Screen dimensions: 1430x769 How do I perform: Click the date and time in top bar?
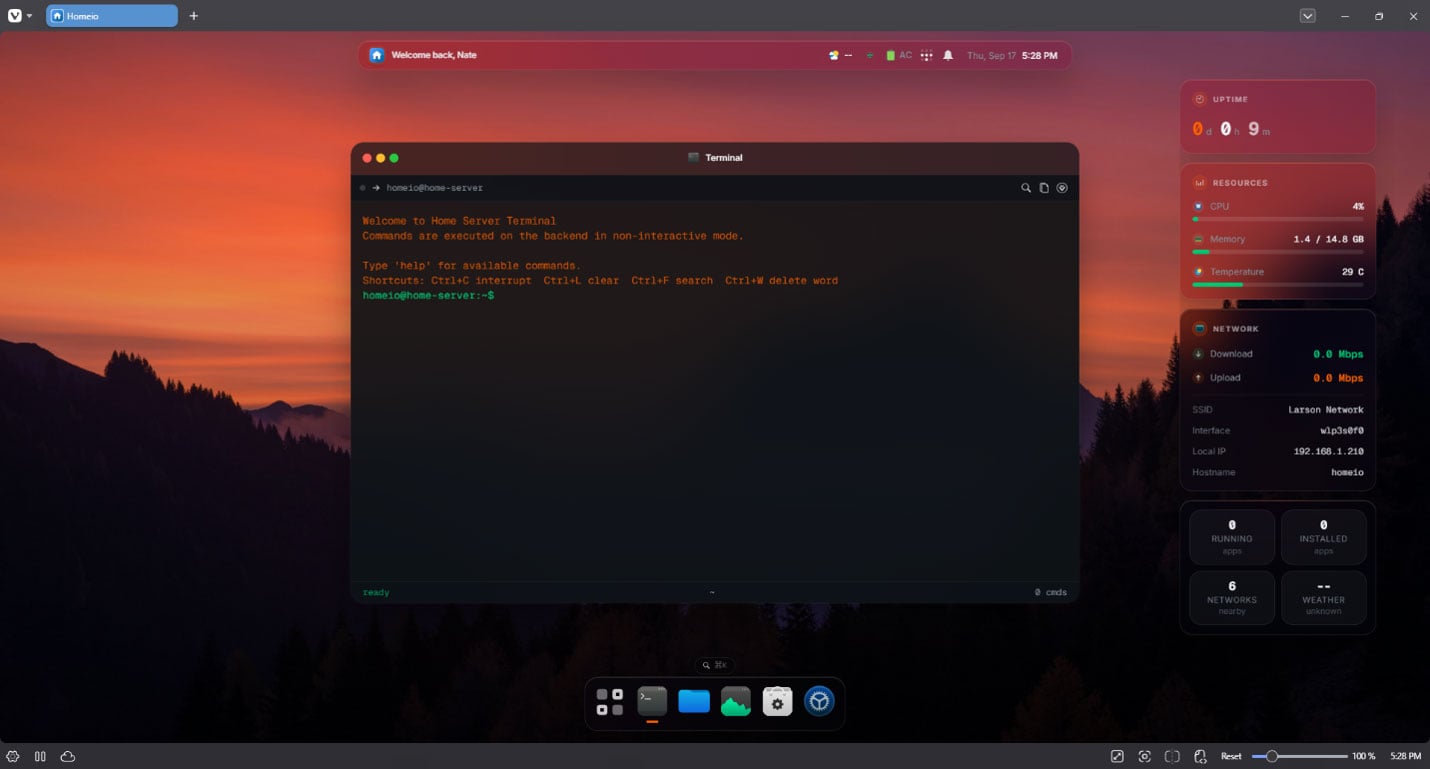point(1012,56)
